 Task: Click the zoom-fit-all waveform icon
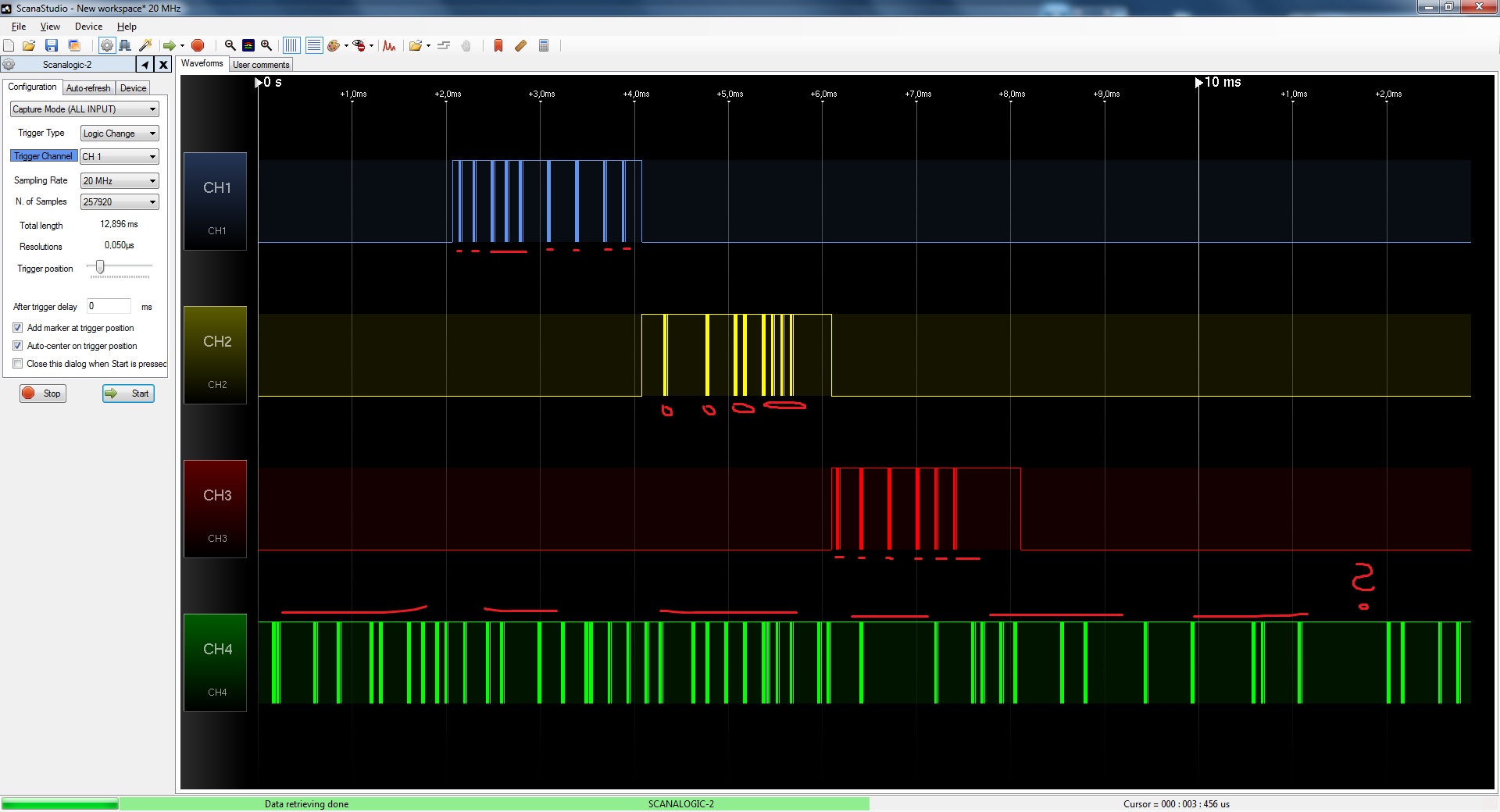(248, 45)
